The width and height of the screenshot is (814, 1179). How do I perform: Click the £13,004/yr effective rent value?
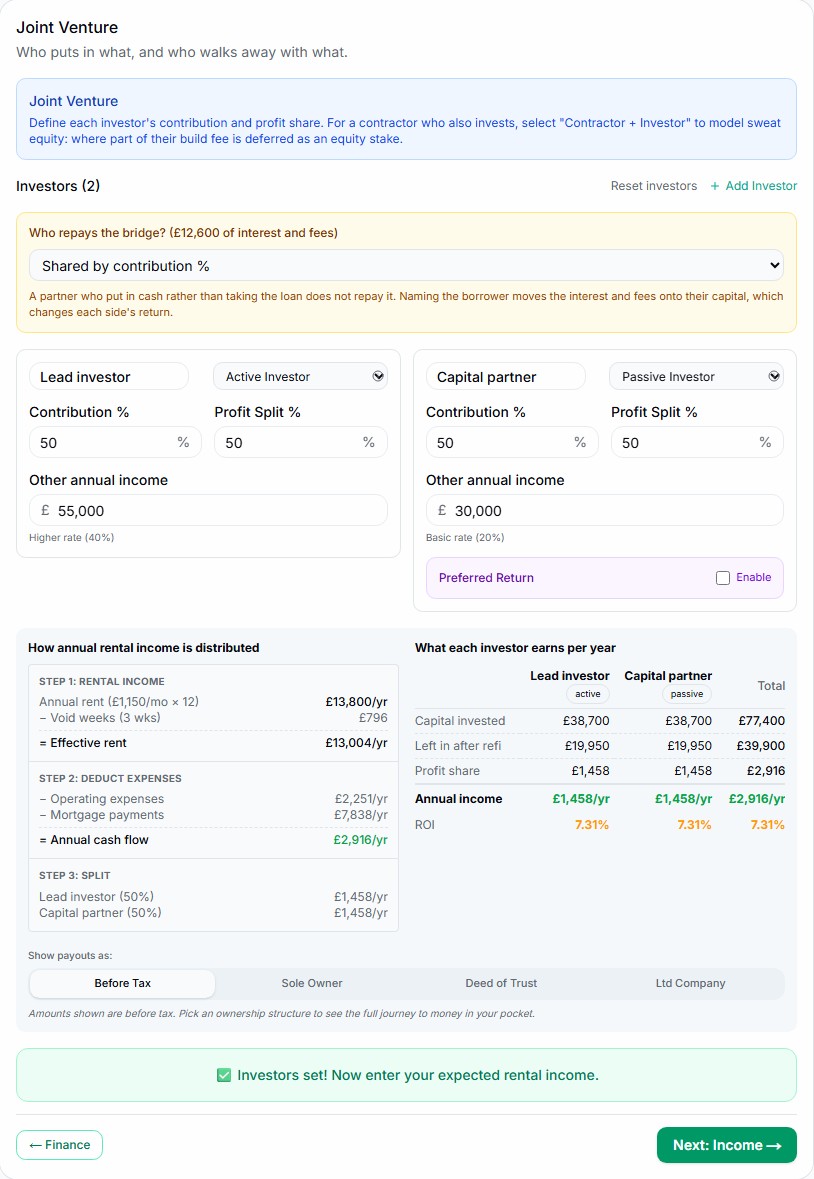(356, 743)
